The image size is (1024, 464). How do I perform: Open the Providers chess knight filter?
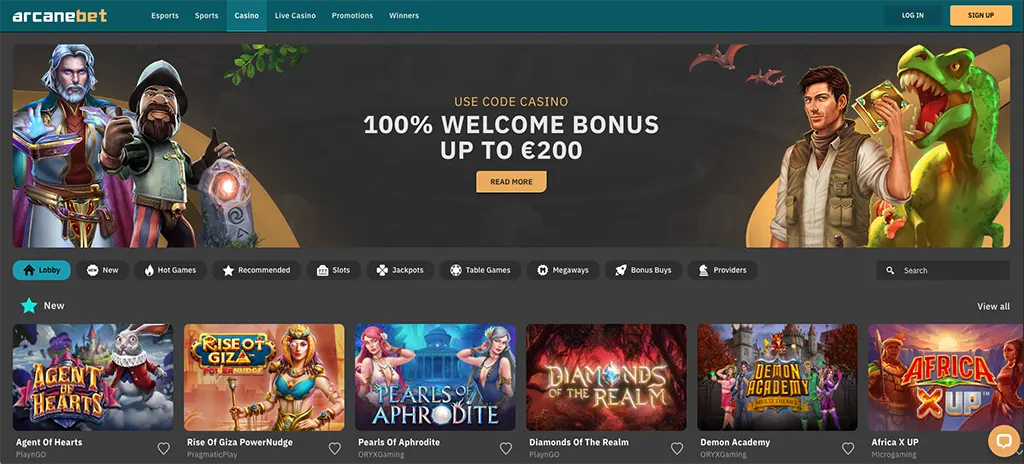pyautogui.click(x=722, y=270)
